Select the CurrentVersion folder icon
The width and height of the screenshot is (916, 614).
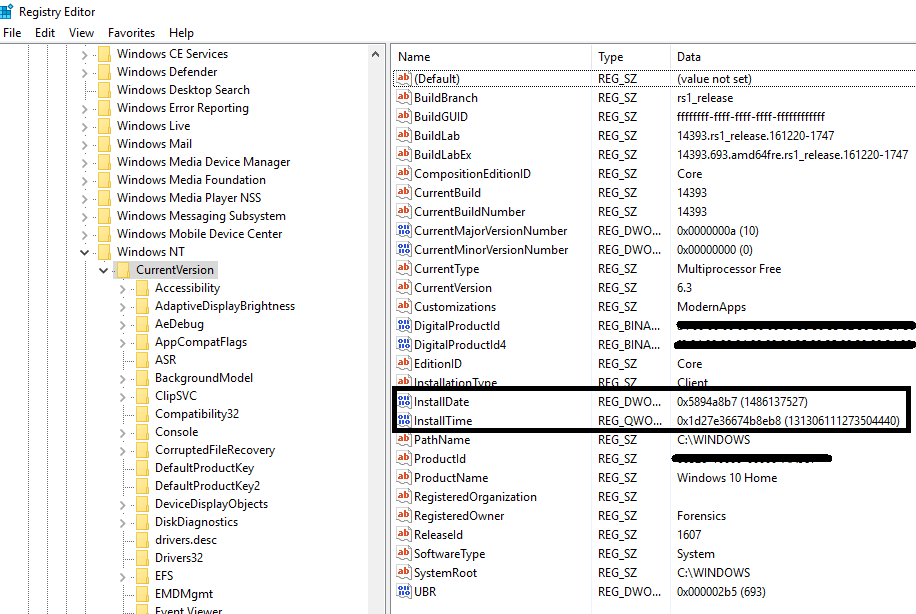pyautogui.click(x=123, y=270)
